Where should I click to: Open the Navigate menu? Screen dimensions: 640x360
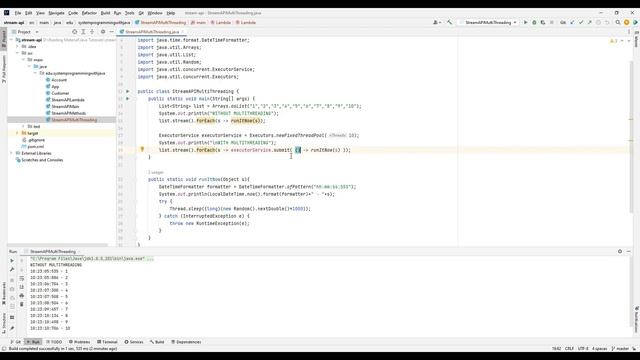pos(56,13)
